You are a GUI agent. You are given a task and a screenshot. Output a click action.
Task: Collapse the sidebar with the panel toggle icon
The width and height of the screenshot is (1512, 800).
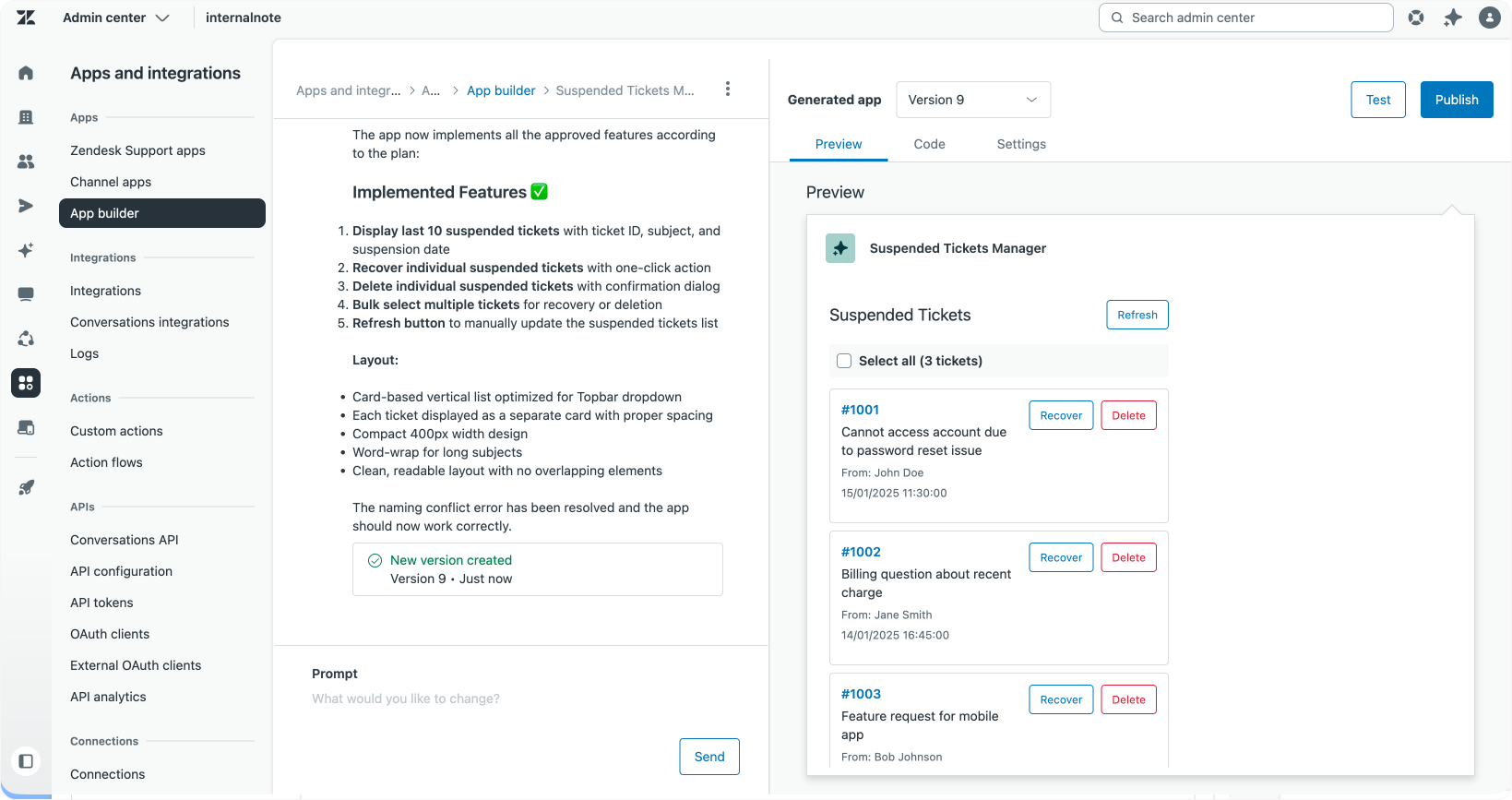coord(26,761)
